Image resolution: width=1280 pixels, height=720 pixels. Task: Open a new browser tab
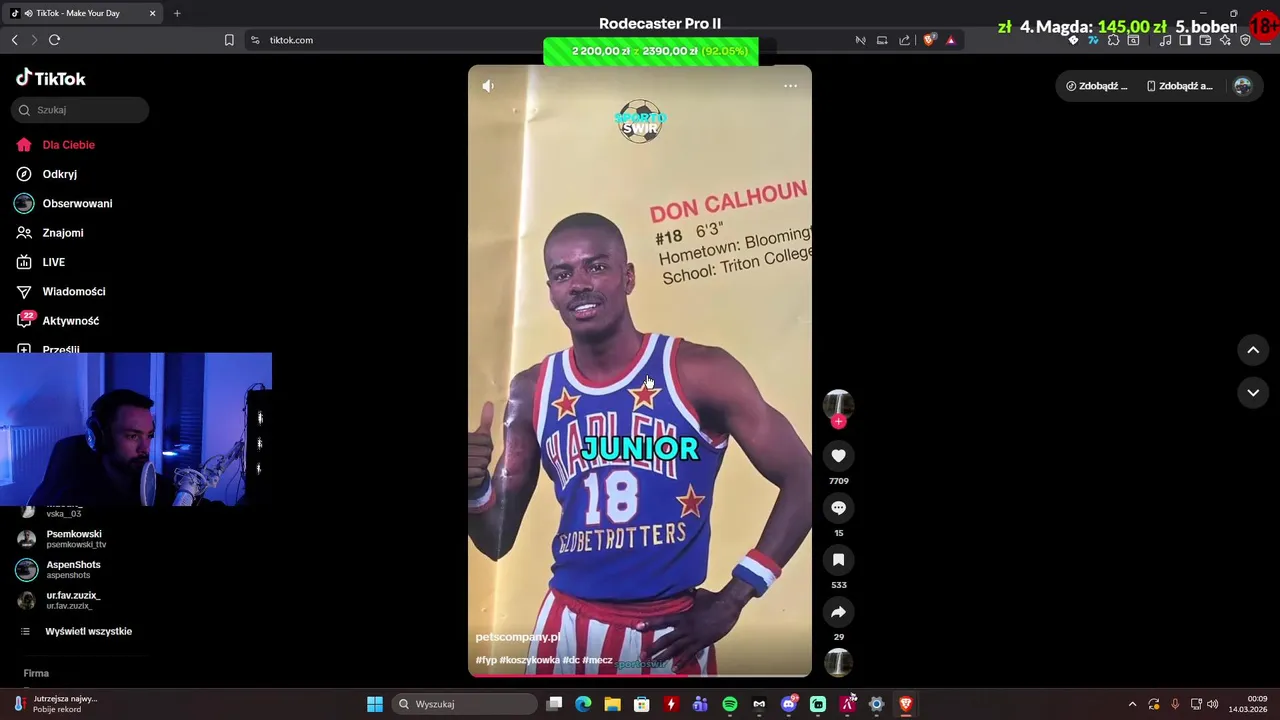(x=177, y=13)
